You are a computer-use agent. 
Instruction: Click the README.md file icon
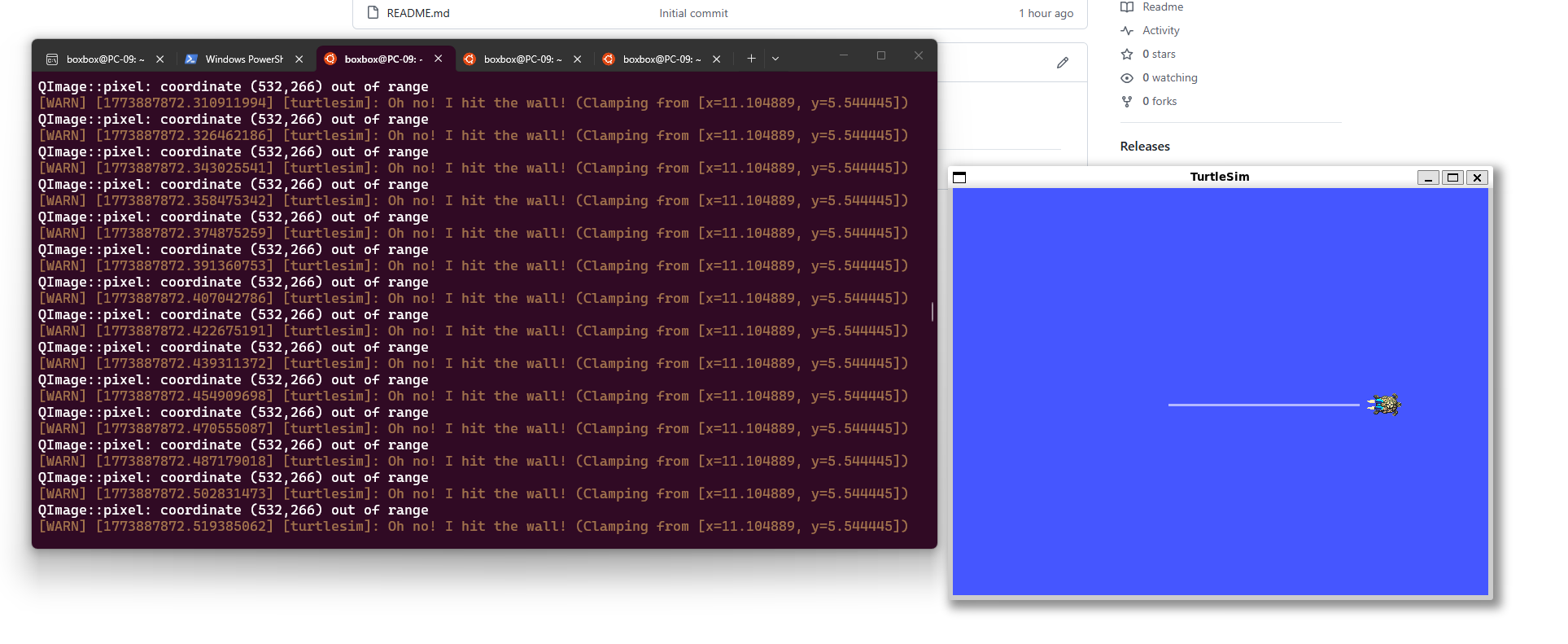373,12
